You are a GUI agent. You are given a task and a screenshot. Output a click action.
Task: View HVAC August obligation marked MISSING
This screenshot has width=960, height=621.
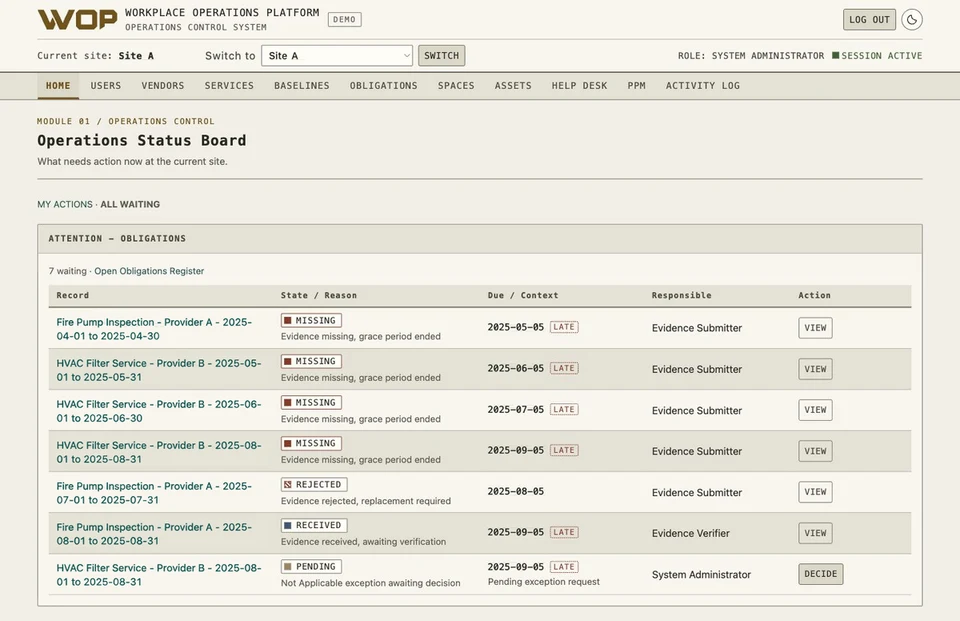coord(815,451)
